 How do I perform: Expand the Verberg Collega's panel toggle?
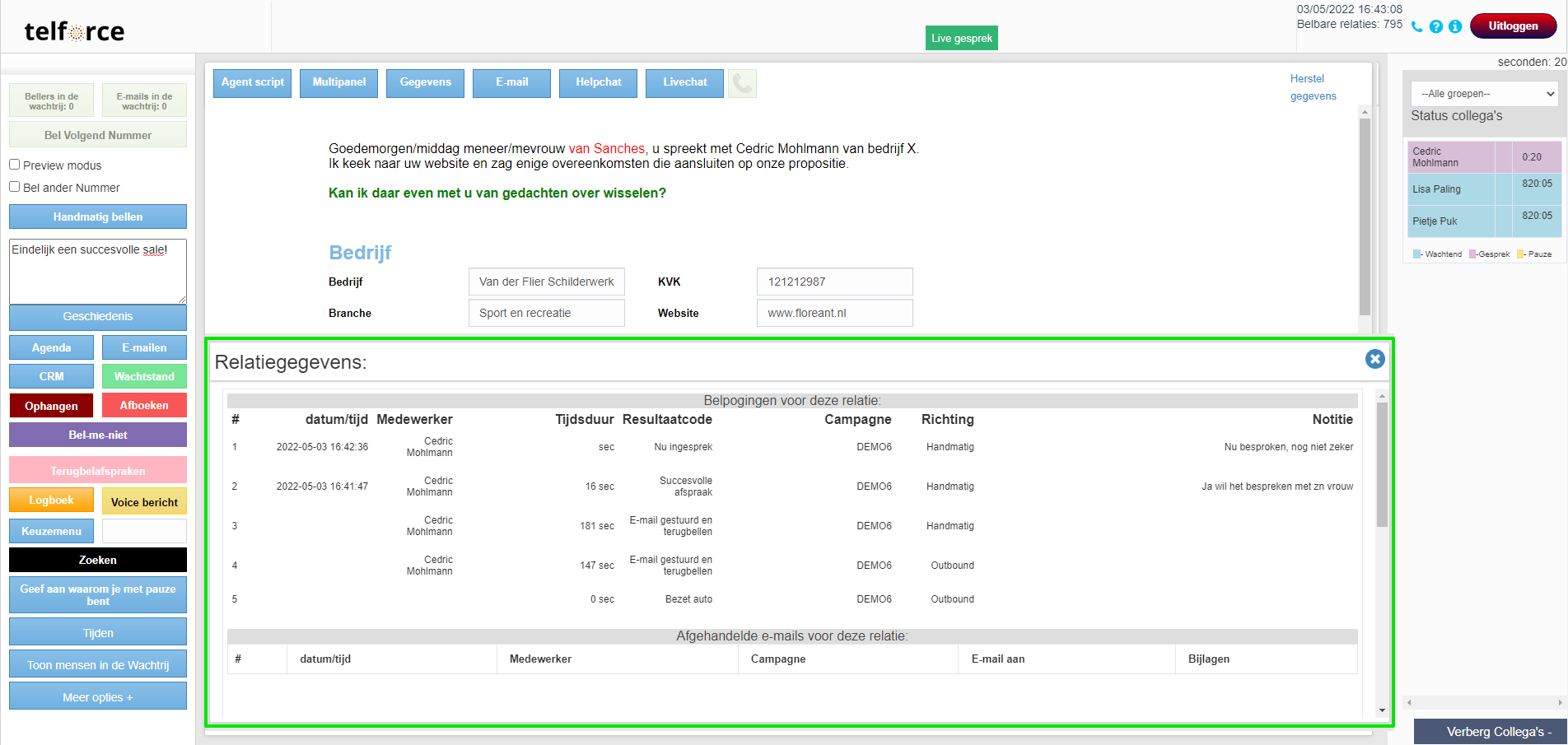[x=1491, y=731]
